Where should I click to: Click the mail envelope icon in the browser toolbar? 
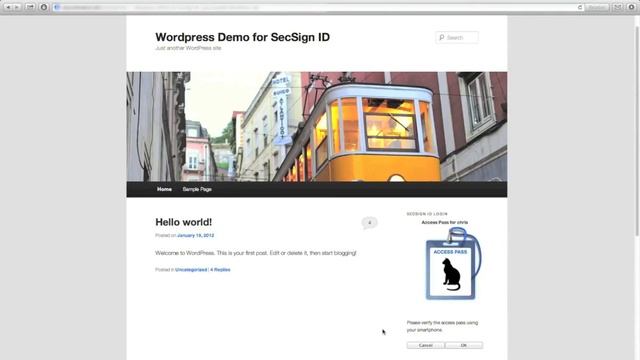618,7
